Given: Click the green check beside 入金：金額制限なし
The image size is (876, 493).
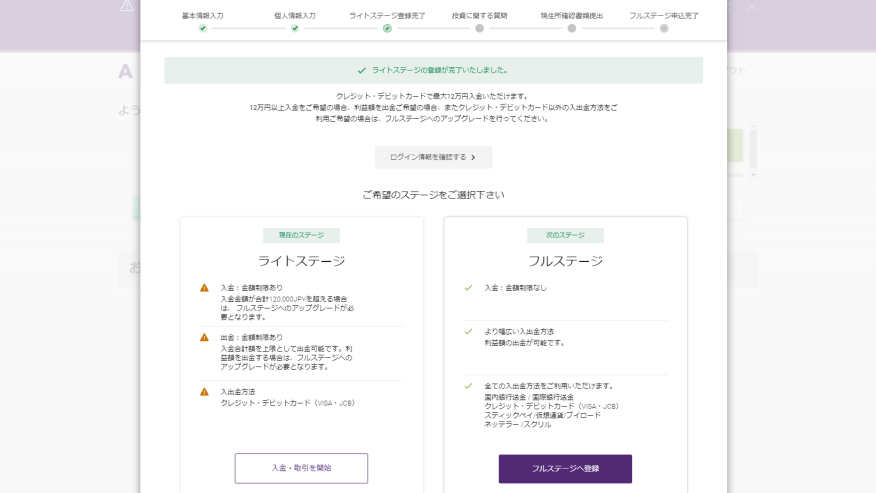Looking at the screenshot, I should coord(468,288).
